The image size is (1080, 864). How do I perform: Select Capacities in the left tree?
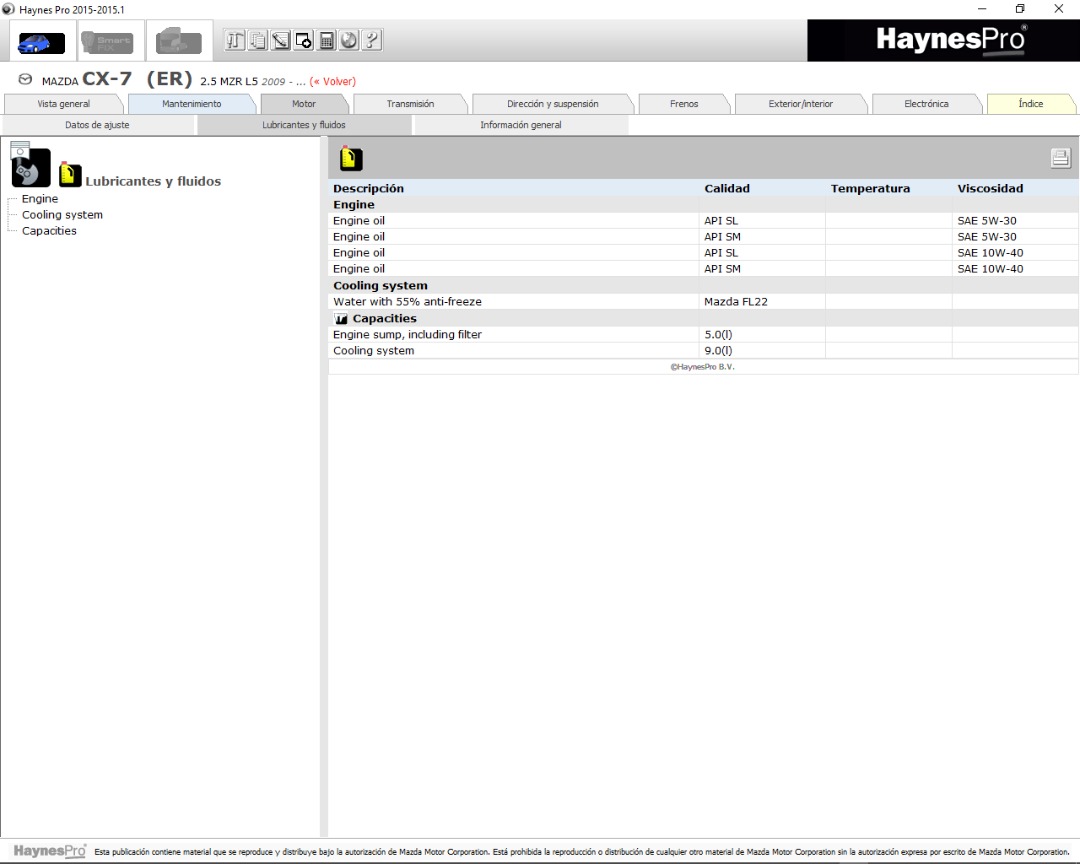49,231
